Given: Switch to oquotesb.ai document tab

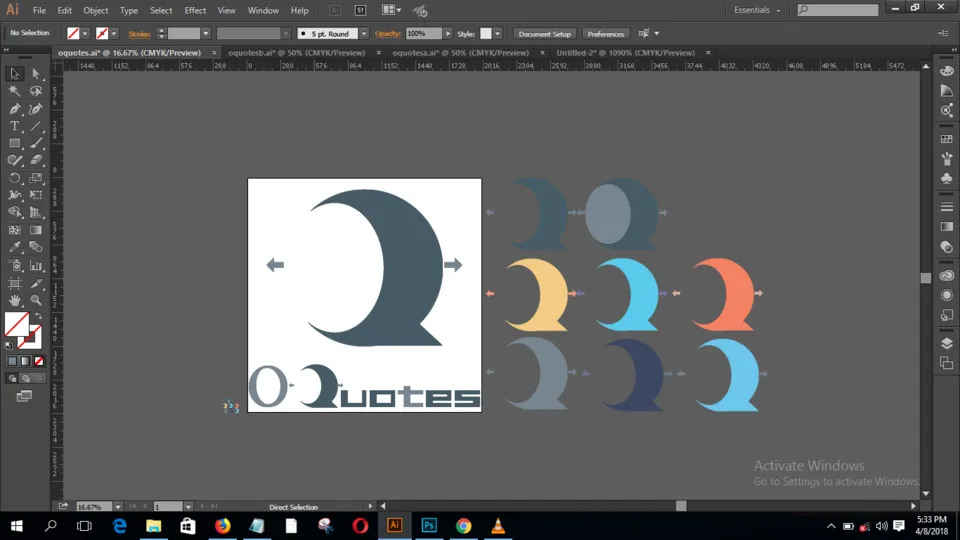Looking at the screenshot, I should 296,53.
